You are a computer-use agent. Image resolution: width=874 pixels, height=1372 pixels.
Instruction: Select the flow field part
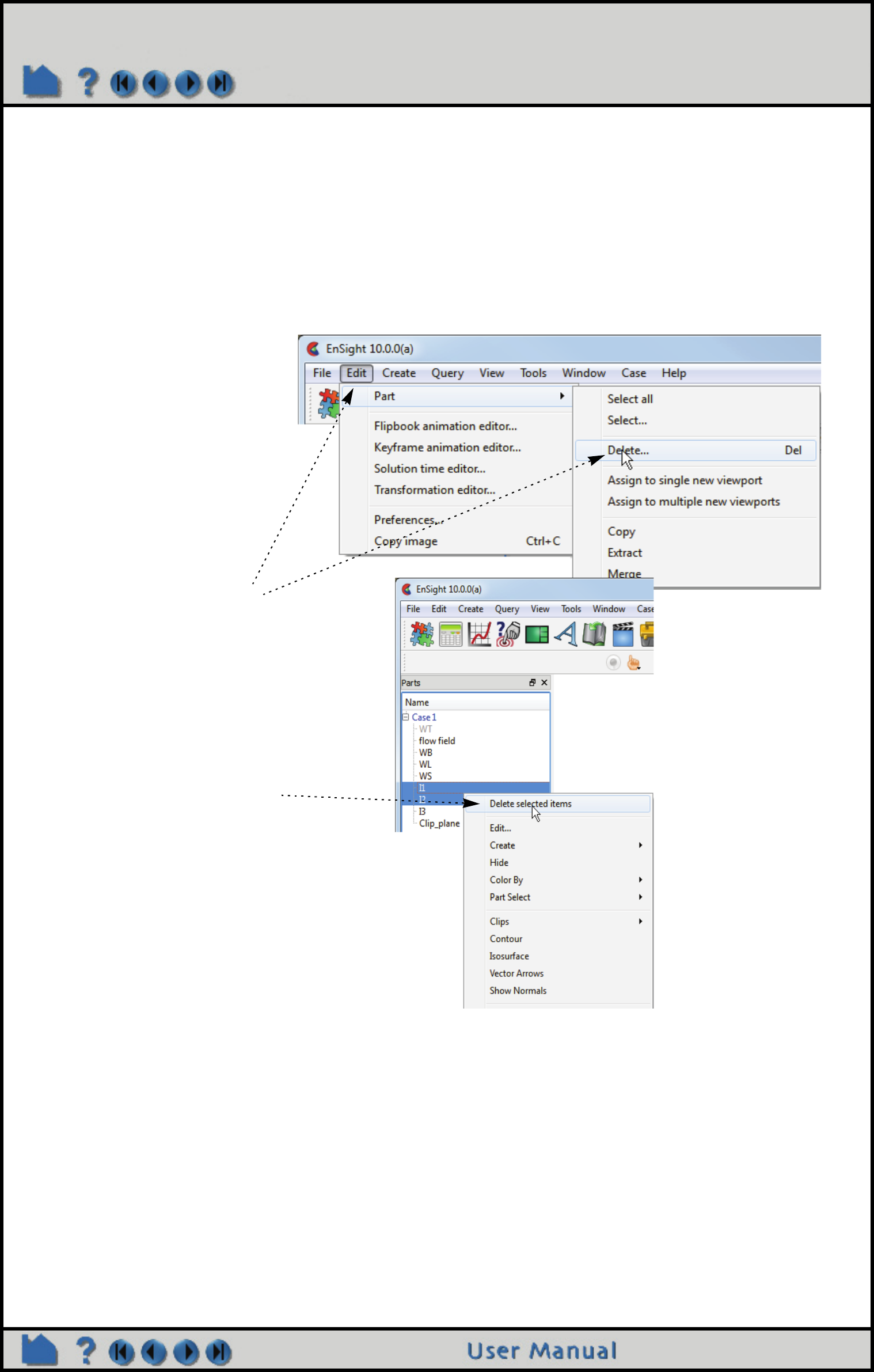tap(437, 741)
